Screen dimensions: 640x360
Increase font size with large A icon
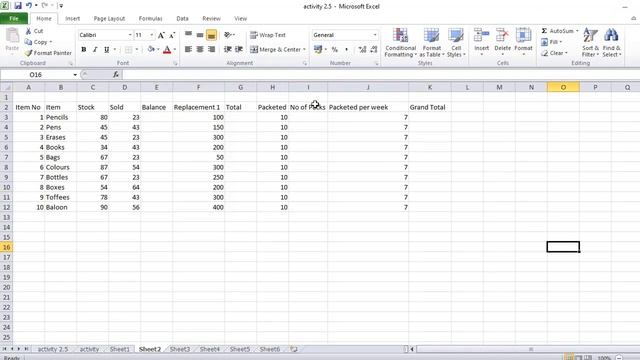(161, 36)
